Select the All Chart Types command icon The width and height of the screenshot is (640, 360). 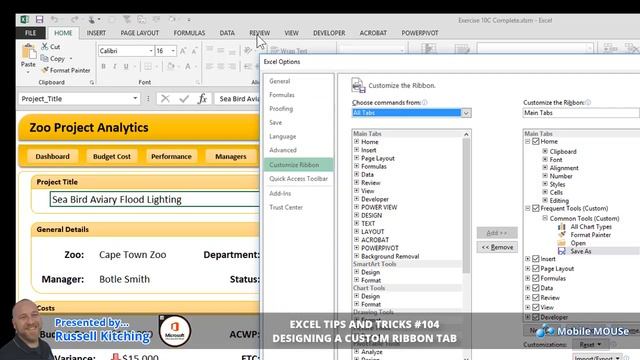coord(562,227)
